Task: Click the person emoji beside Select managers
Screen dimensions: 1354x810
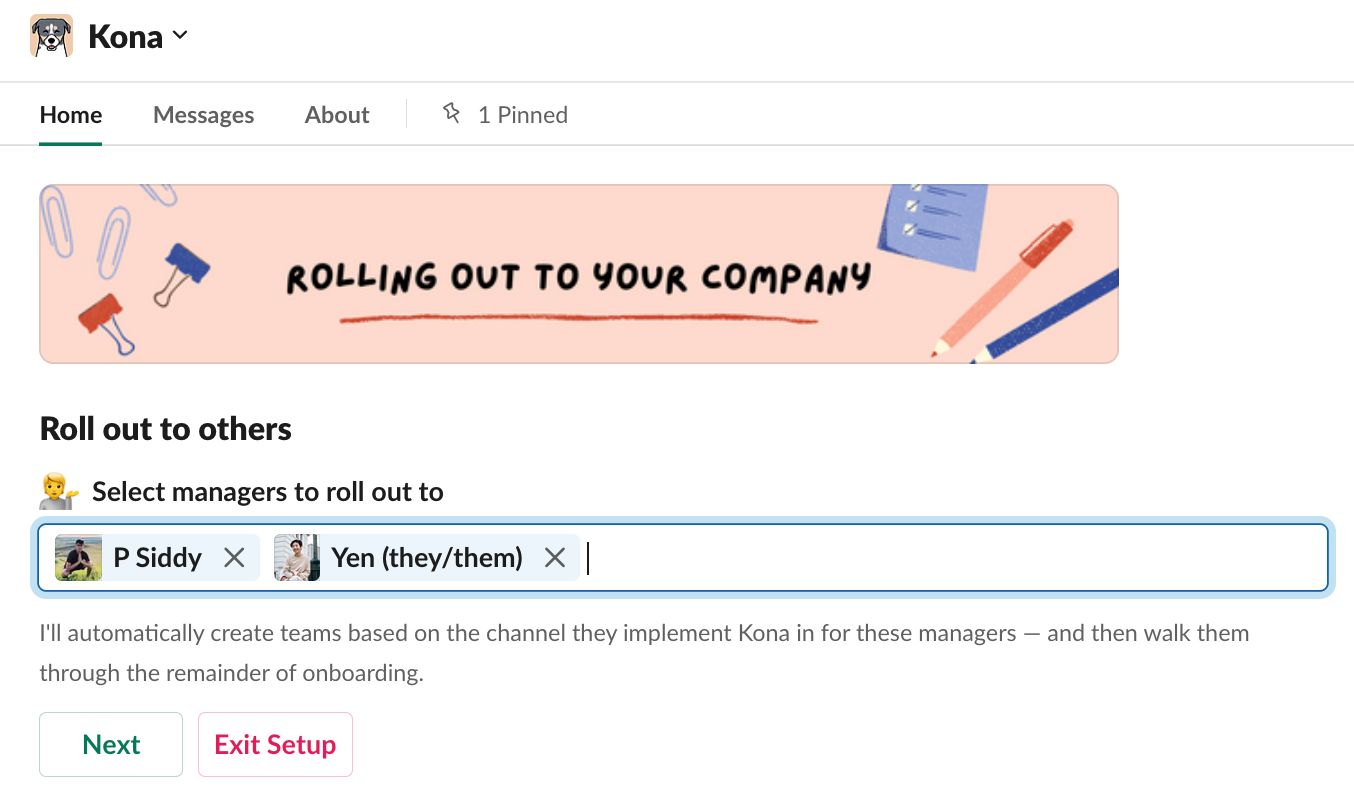Action: (x=58, y=492)
